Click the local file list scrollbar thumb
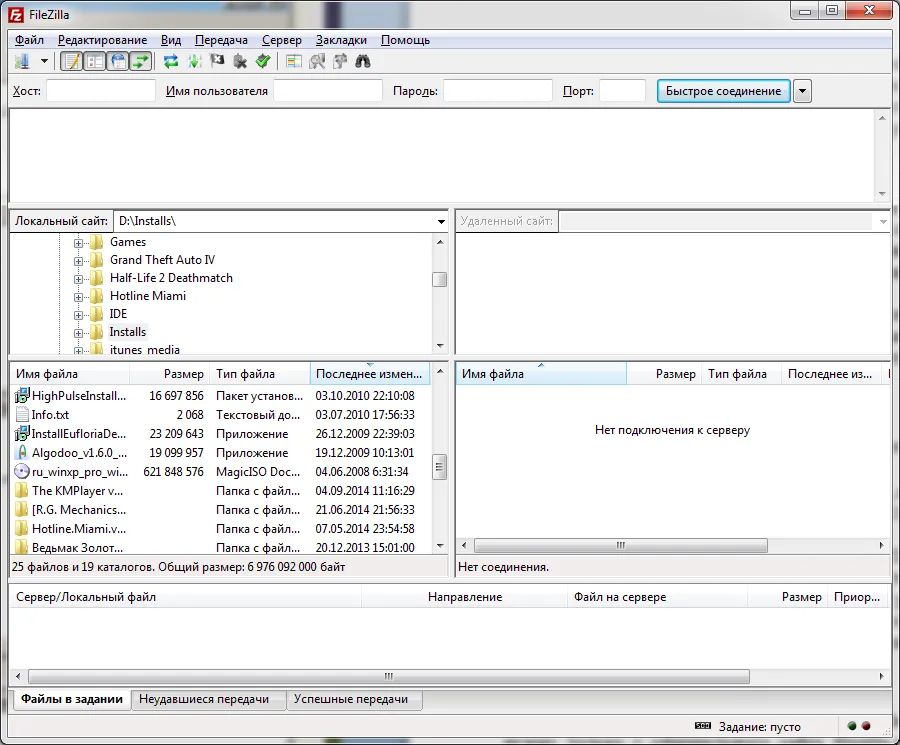 [x=440, y=467]
